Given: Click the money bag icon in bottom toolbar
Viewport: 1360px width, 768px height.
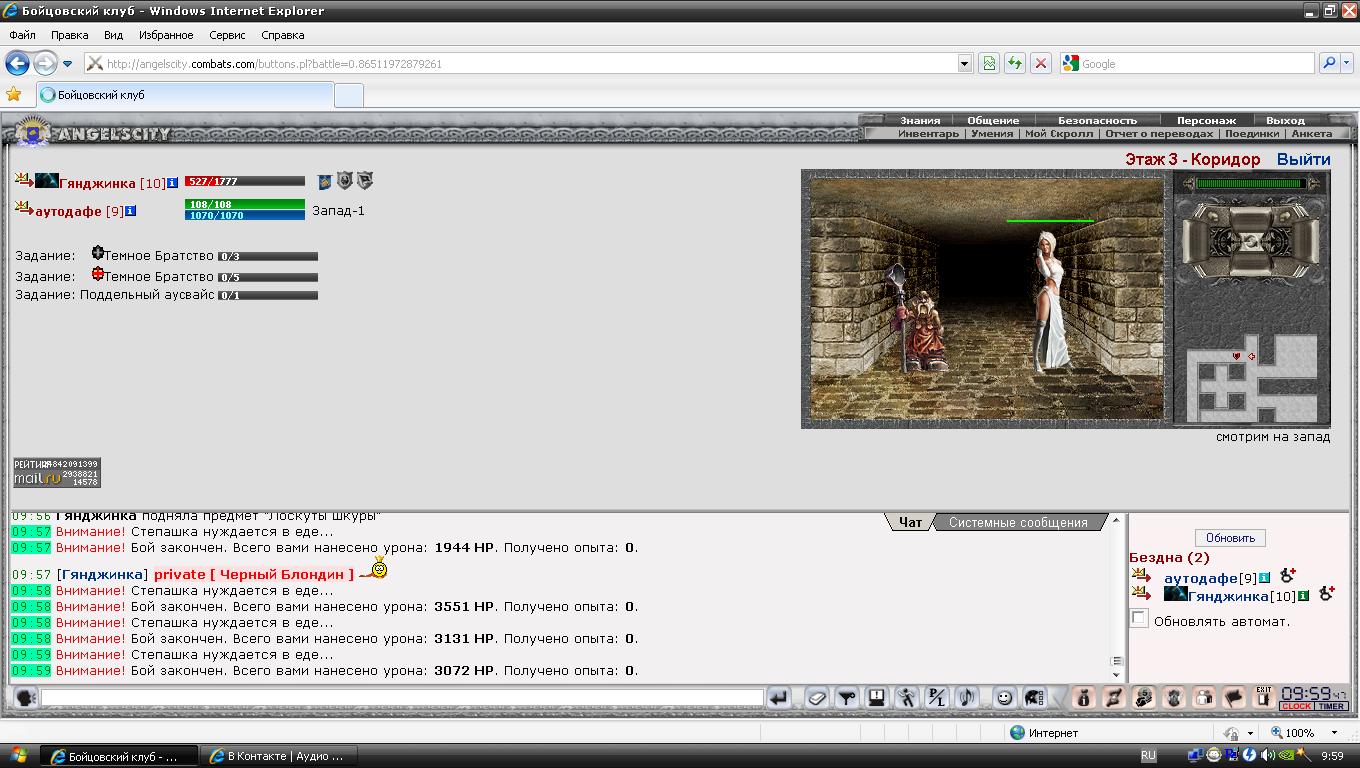Looking at the screenshot, I should [1084, 698].
